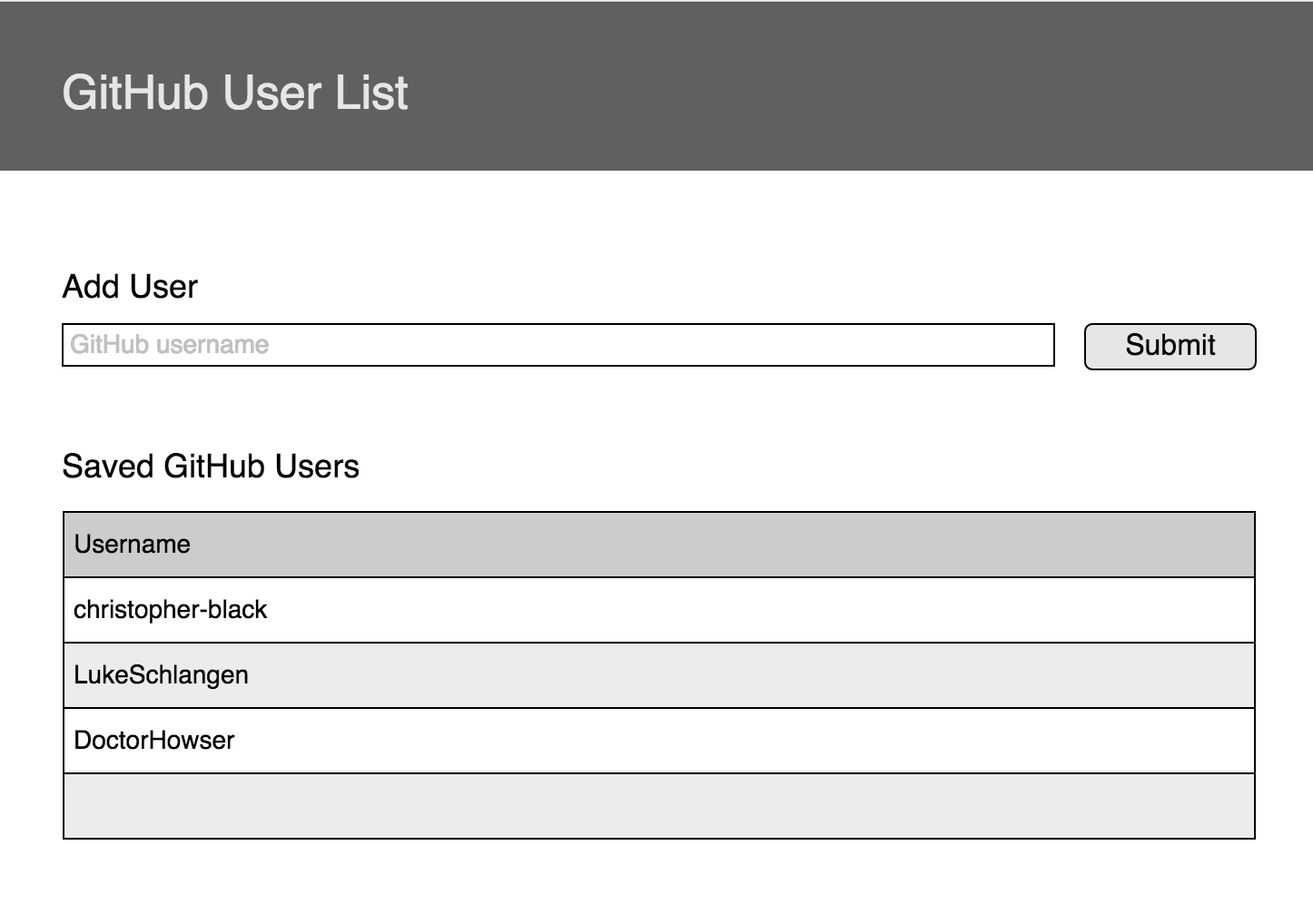Click the Add User heading
This screenshot has width=1313, height=924.
(x=130, y=287)
